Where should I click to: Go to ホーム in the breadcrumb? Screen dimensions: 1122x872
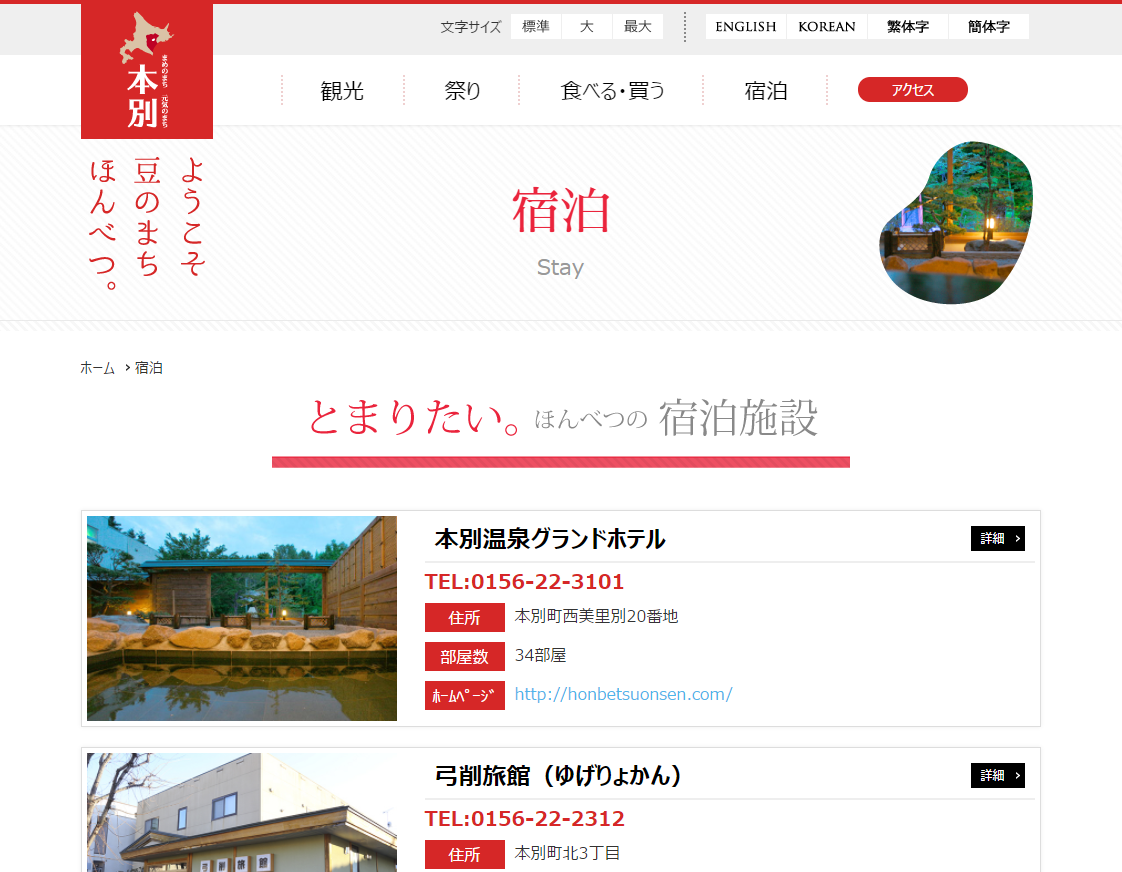(97, 368)
